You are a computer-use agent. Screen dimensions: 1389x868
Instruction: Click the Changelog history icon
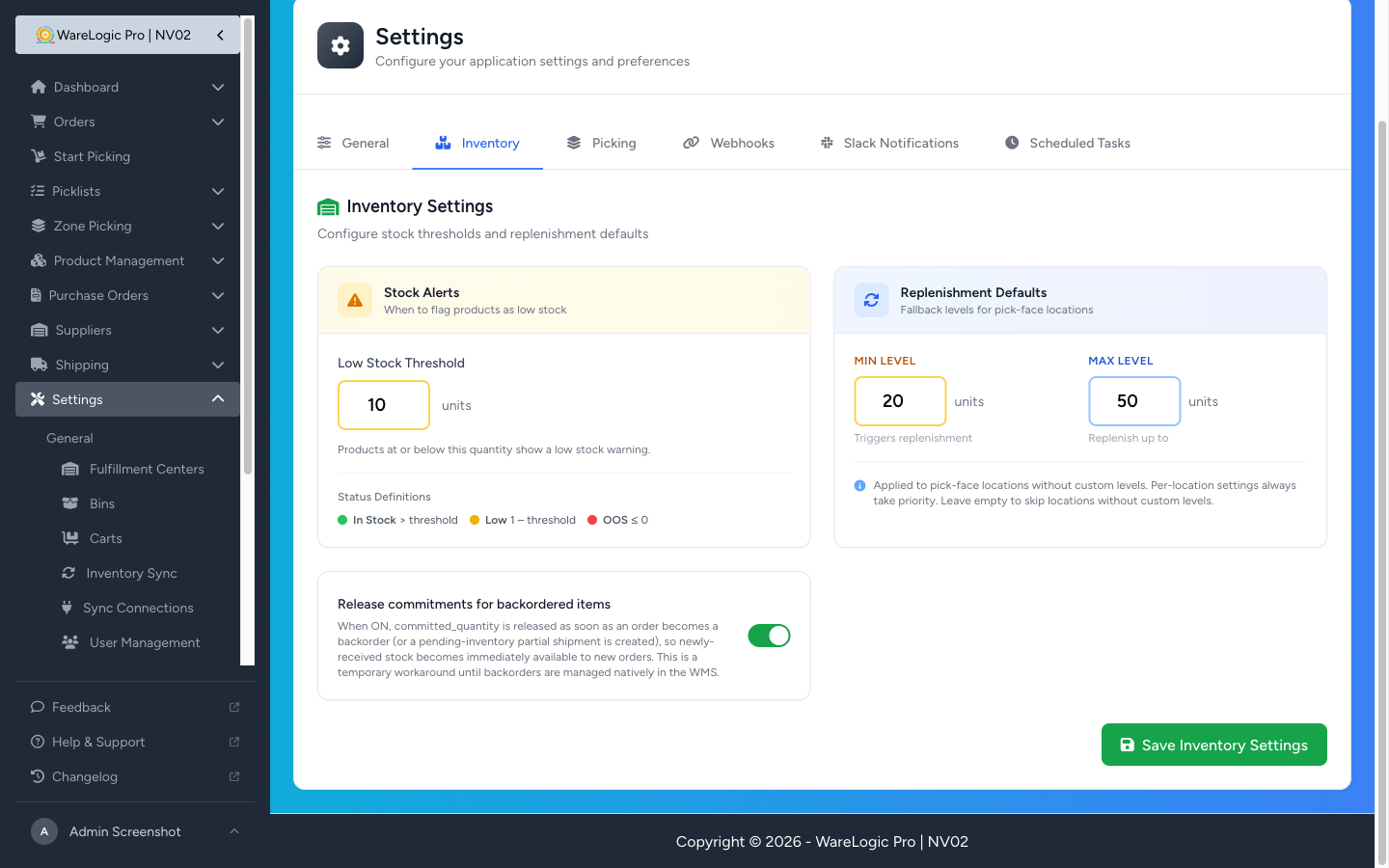click(38, 776)
